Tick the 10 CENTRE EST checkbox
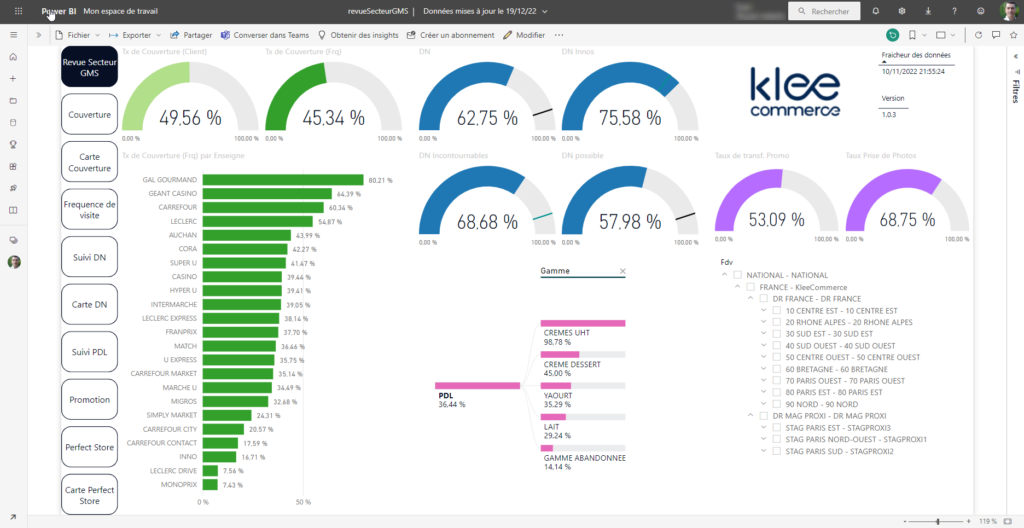Screen dimensions: 1024x528 click(x=776, y=310)
